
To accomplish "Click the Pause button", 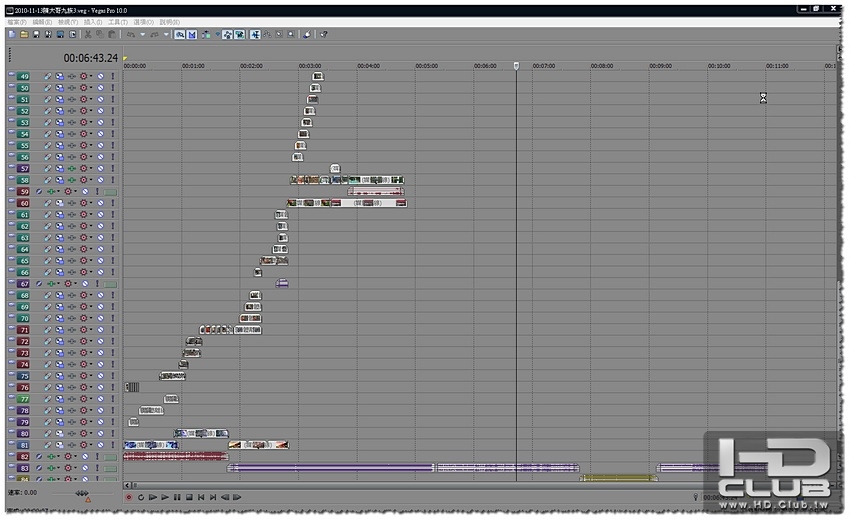I will (x=177, y=497).
